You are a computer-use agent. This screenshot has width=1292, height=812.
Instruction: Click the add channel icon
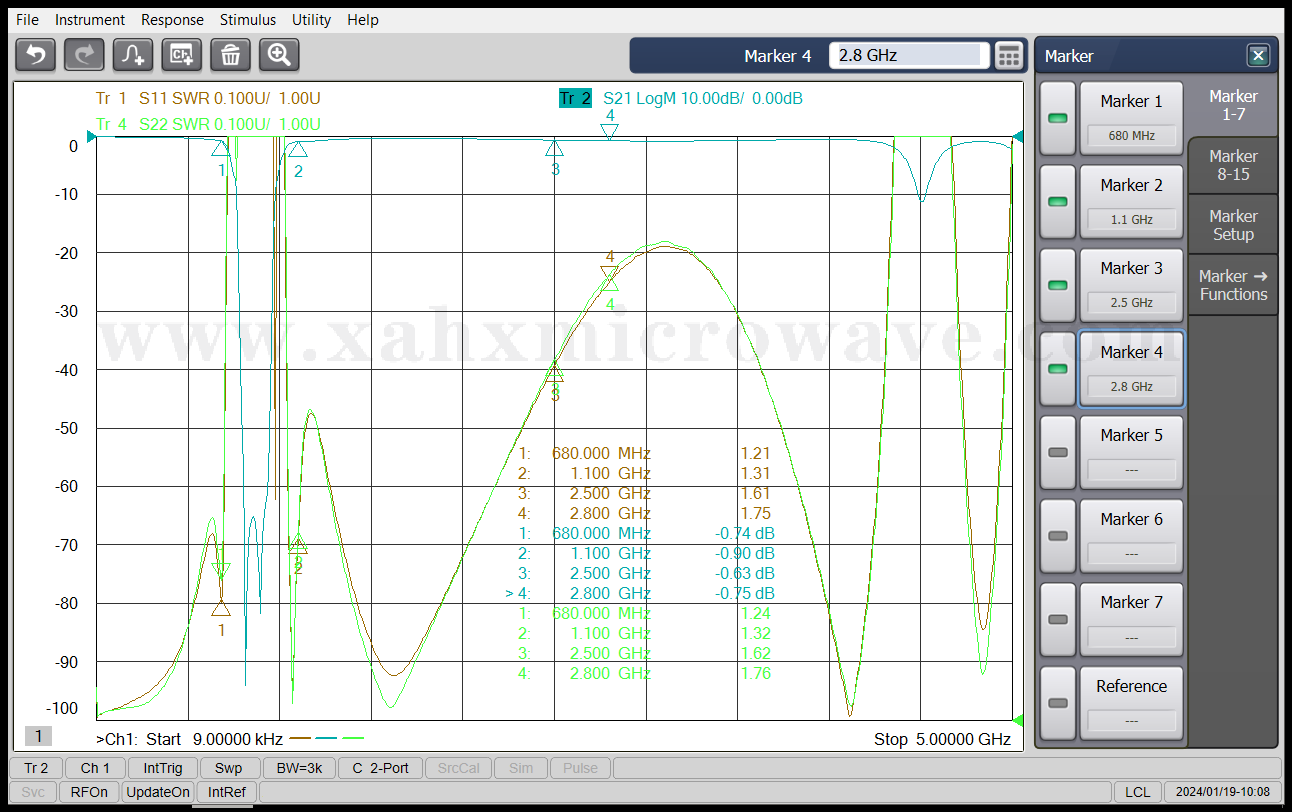pyautogui.click(x=182, y=55)
